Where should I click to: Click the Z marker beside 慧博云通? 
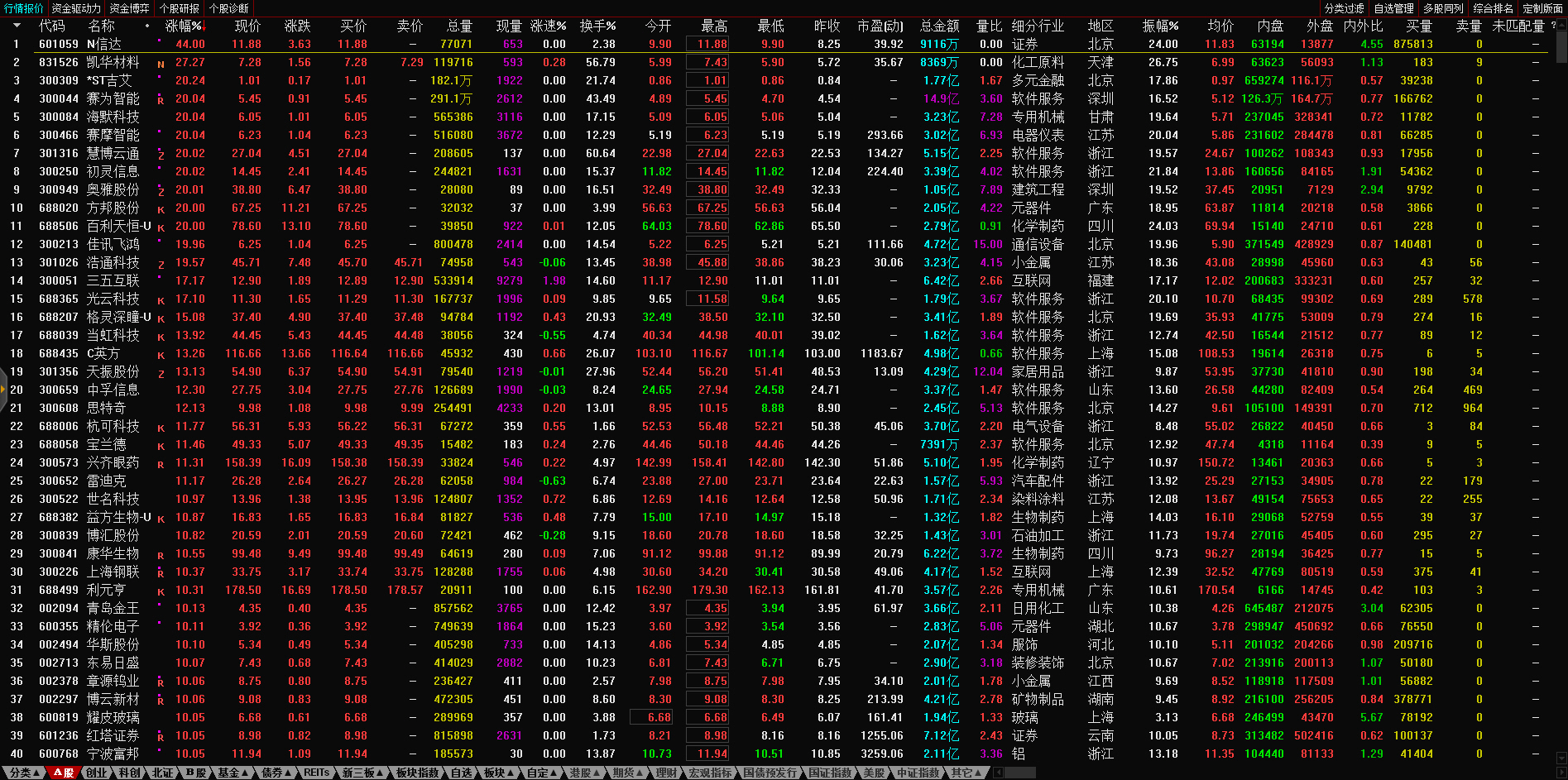161,155
